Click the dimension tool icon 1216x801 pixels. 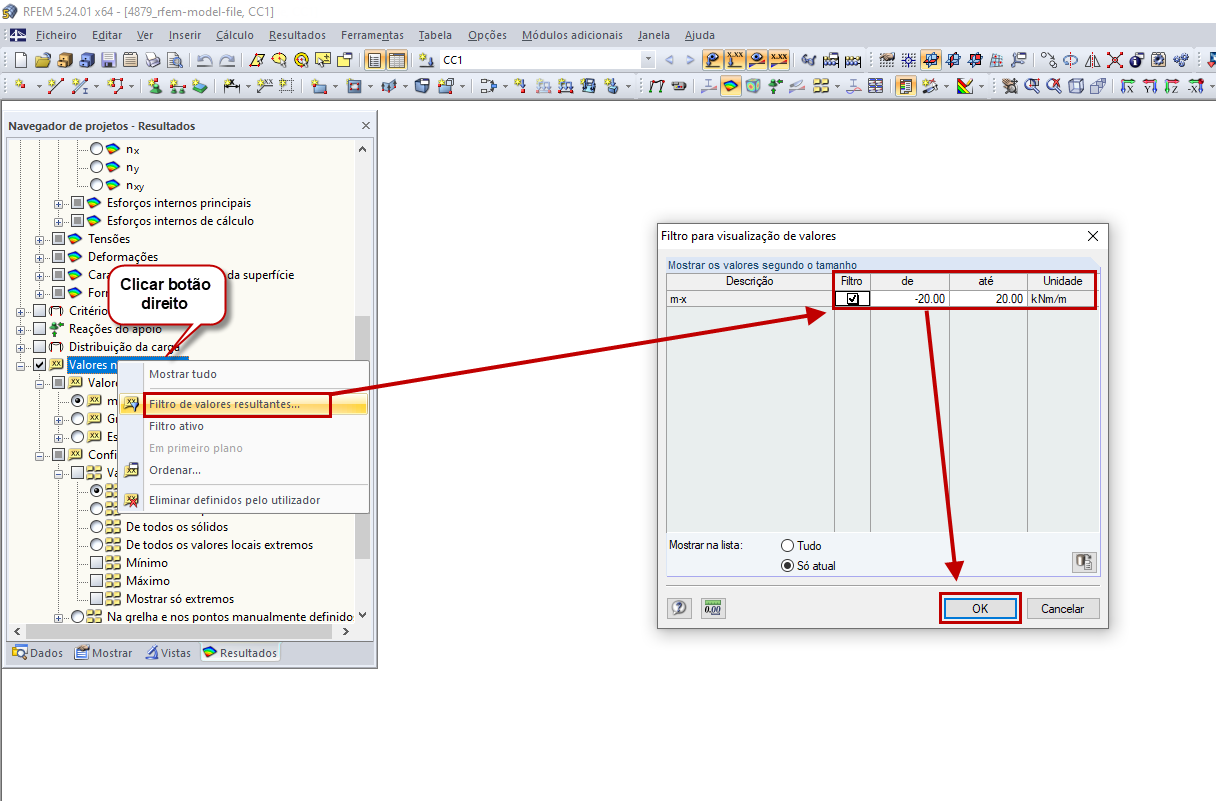click(230, 86)
